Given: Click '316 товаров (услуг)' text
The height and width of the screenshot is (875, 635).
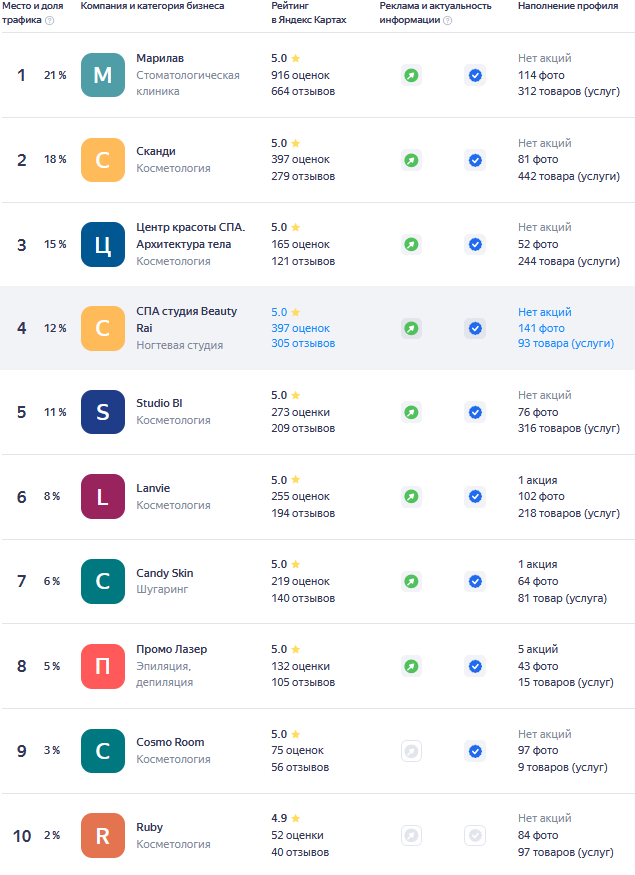Looking at the screenshot, I should (x=569, y=428).
